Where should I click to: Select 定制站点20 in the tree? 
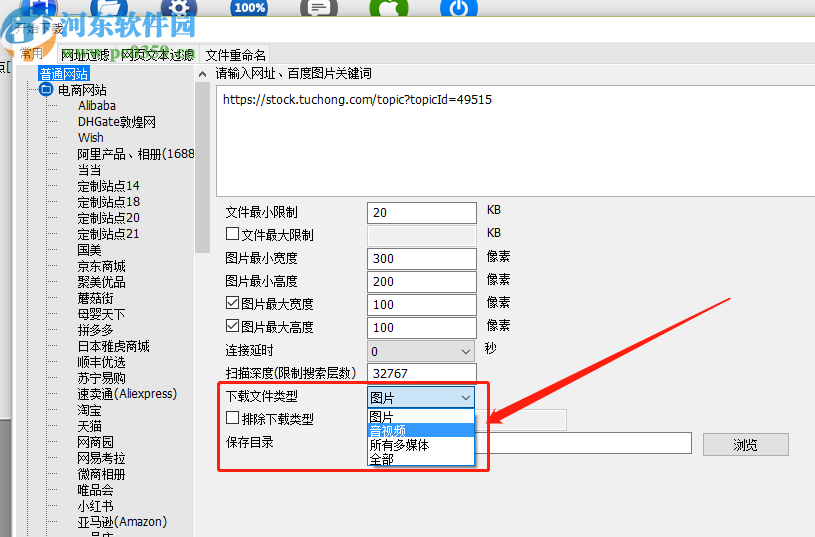click(x=109, y=218)
